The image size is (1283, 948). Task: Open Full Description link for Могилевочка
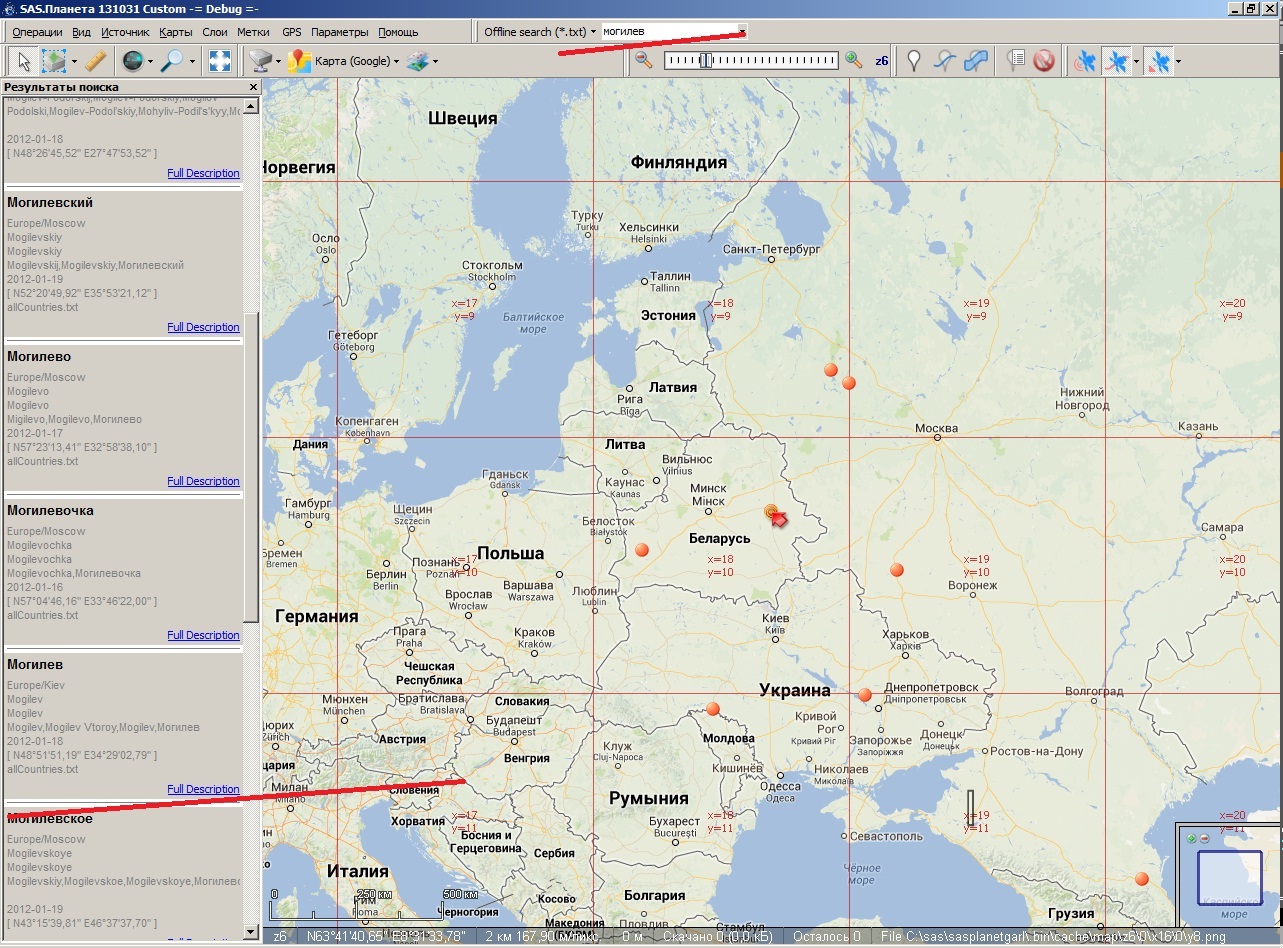203,635
